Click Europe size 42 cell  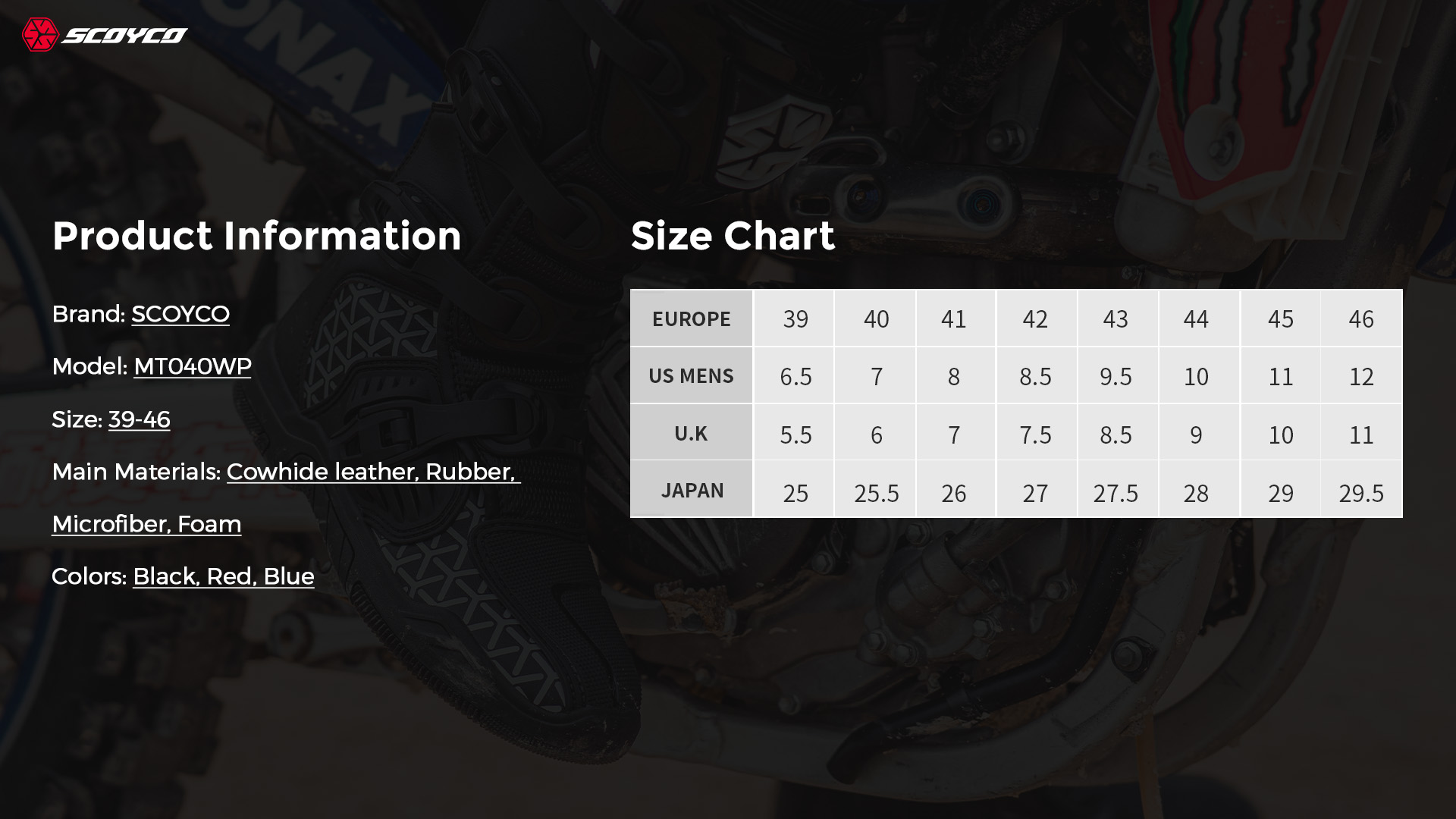(x=1036, y=318)
